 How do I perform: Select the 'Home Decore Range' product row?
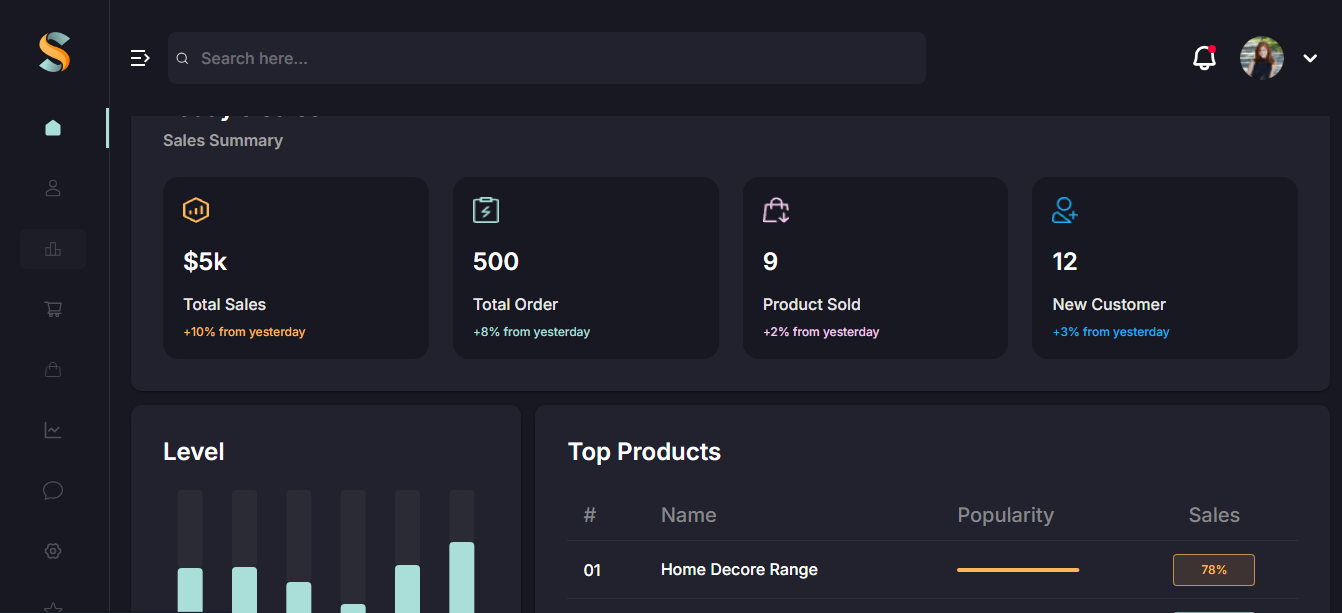[x=932, y=570]
